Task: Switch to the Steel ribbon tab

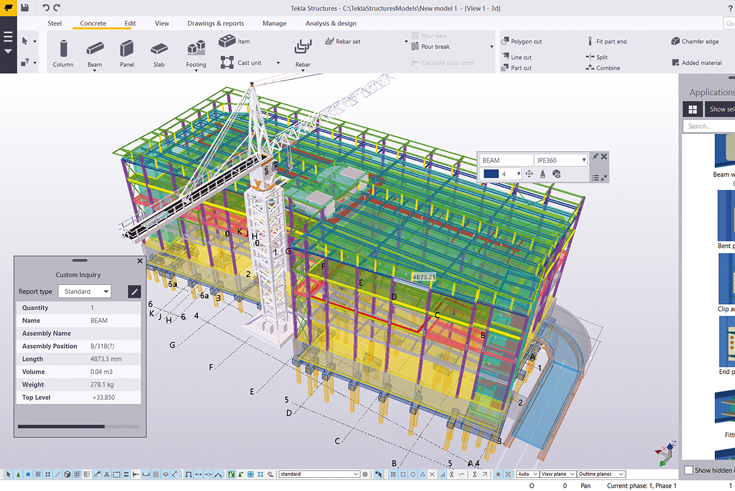Action: [x=55, y=23]
